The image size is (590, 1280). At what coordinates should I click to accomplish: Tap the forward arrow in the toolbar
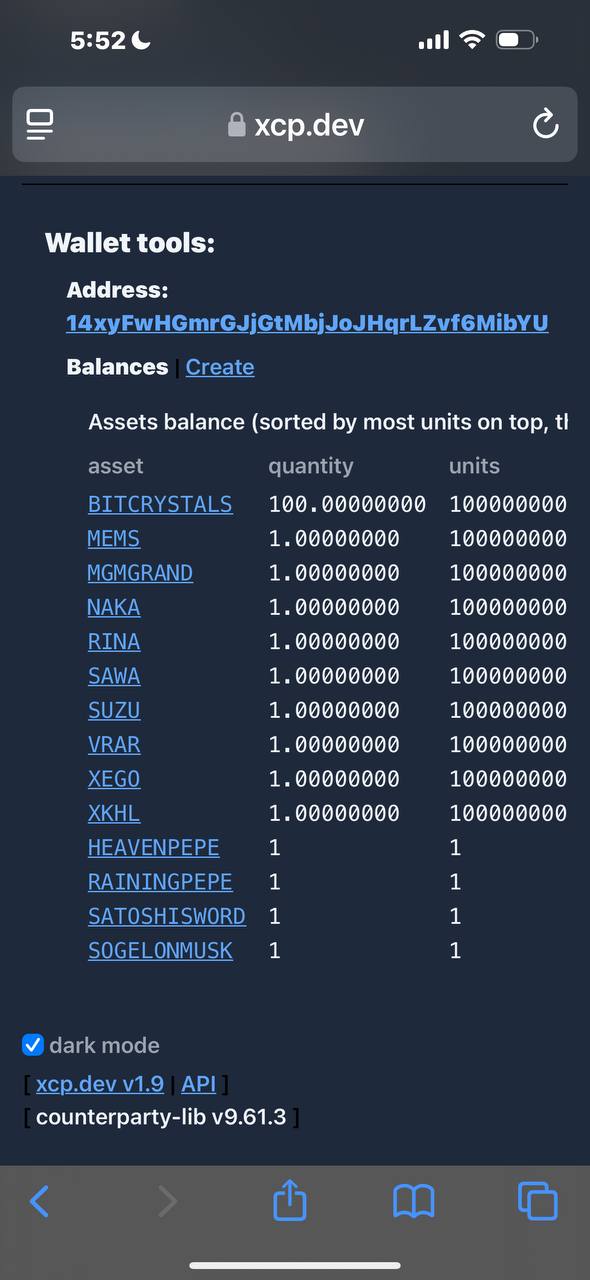167,1201
